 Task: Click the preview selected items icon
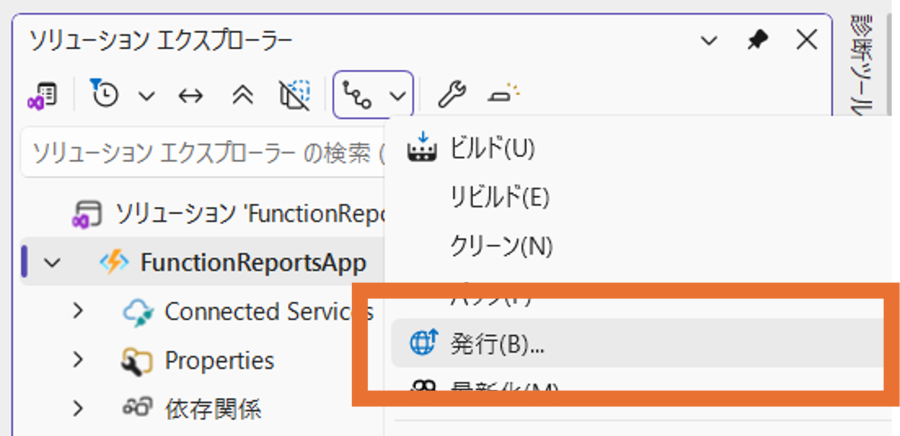pos(504,94)
